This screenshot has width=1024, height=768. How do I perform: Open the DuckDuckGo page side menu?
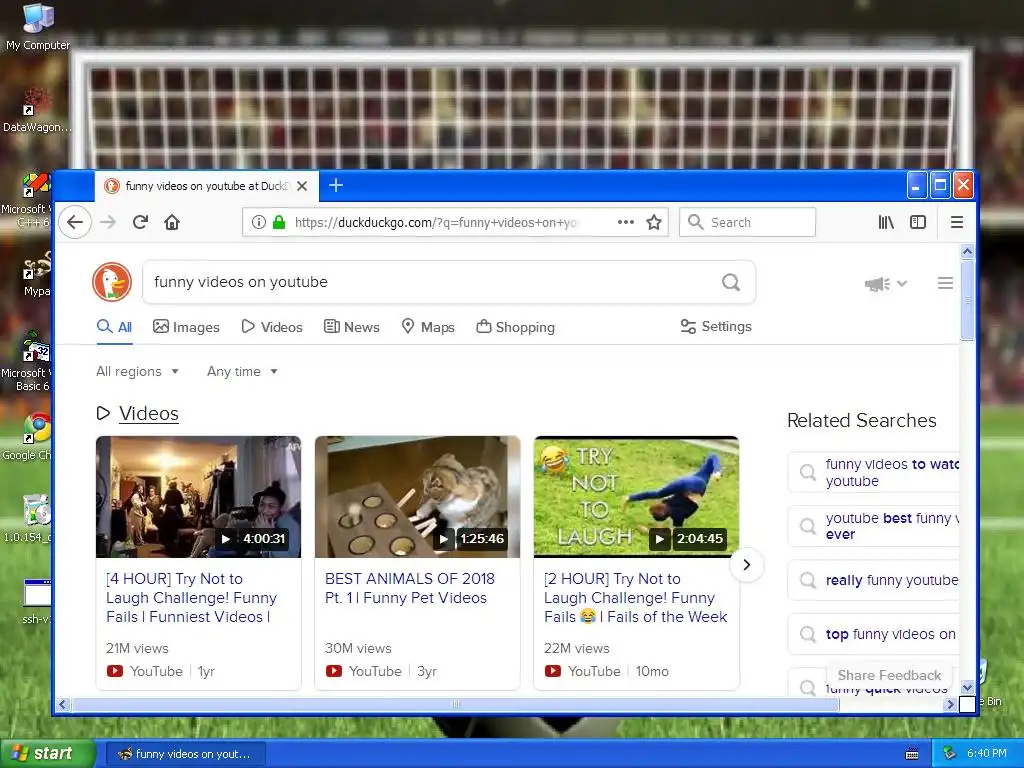click(x=945, y=283)
